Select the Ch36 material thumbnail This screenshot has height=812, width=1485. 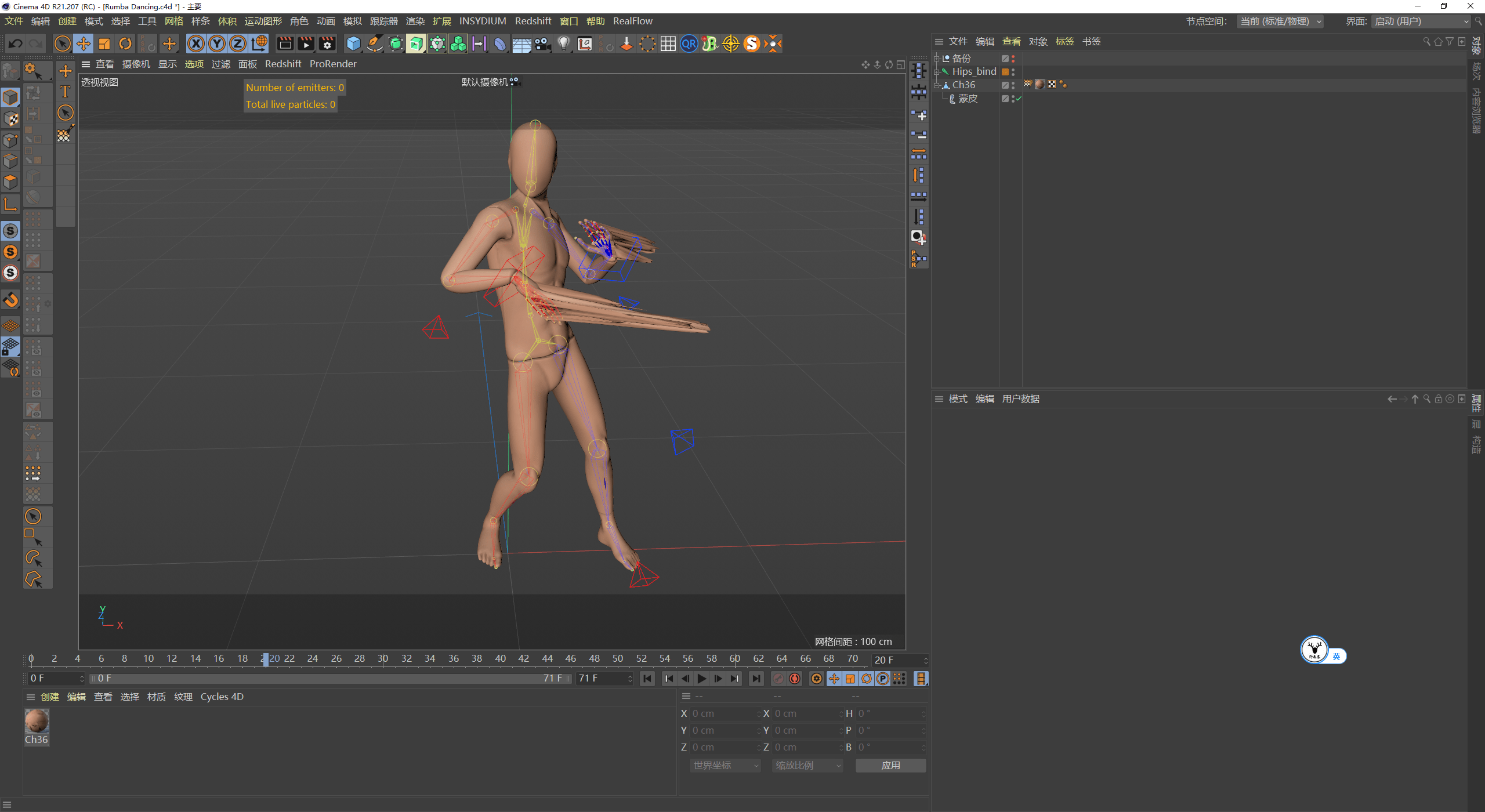[x=37, y=721]
